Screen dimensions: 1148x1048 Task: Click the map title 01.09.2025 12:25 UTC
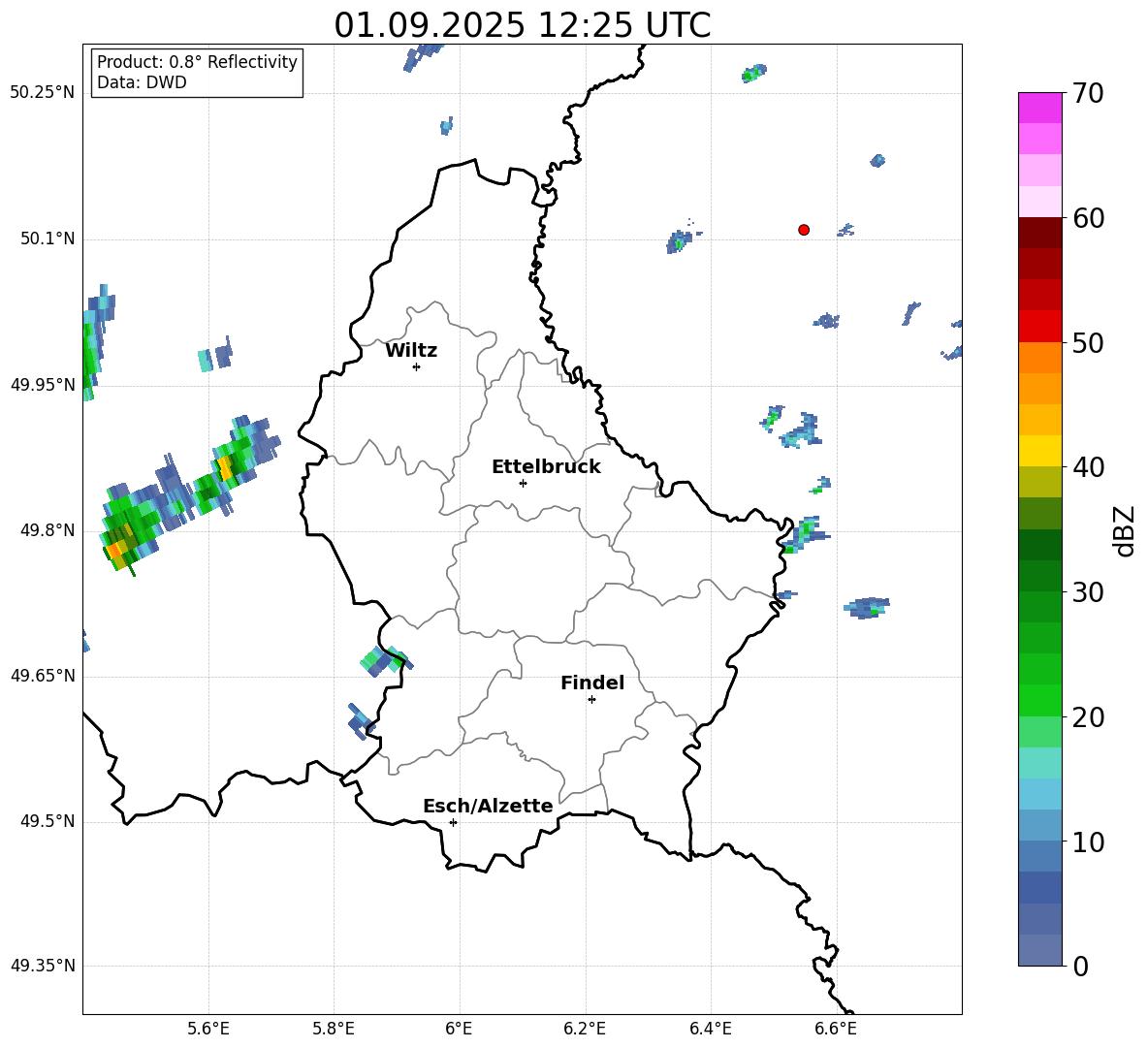point(522,25)
